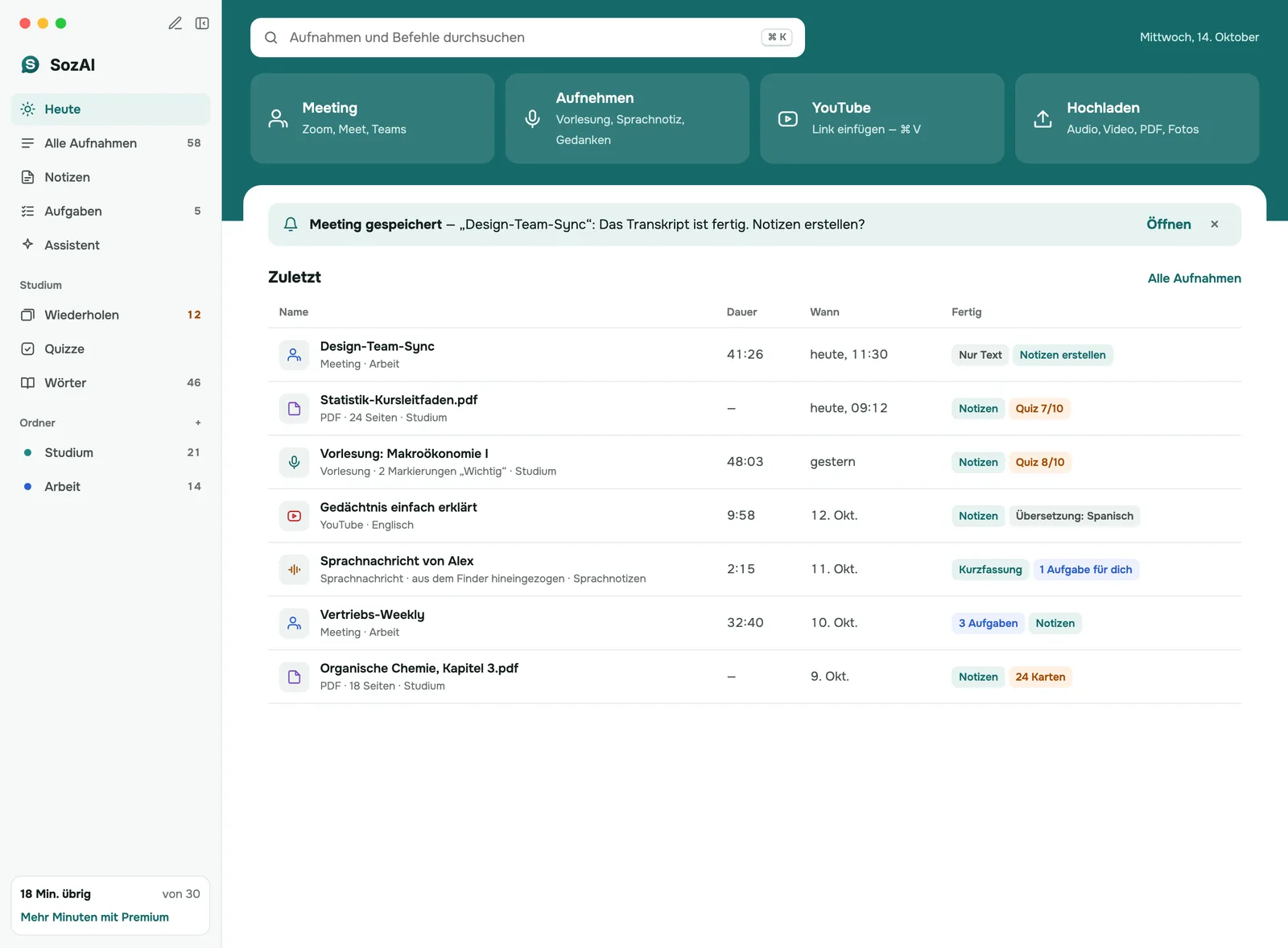Click YouTube icon of Gedächtnis einfach erklärt
The height and width of the screenshot is (948, 1288).
pyautogui.click(x=294, y=516)
